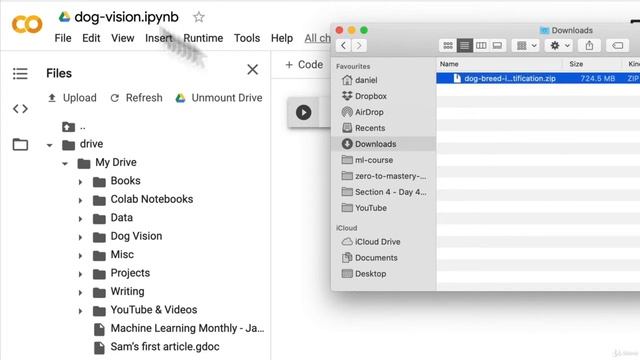Click the Colab logo
640x360 pixels.
click(x=27, y=24)
